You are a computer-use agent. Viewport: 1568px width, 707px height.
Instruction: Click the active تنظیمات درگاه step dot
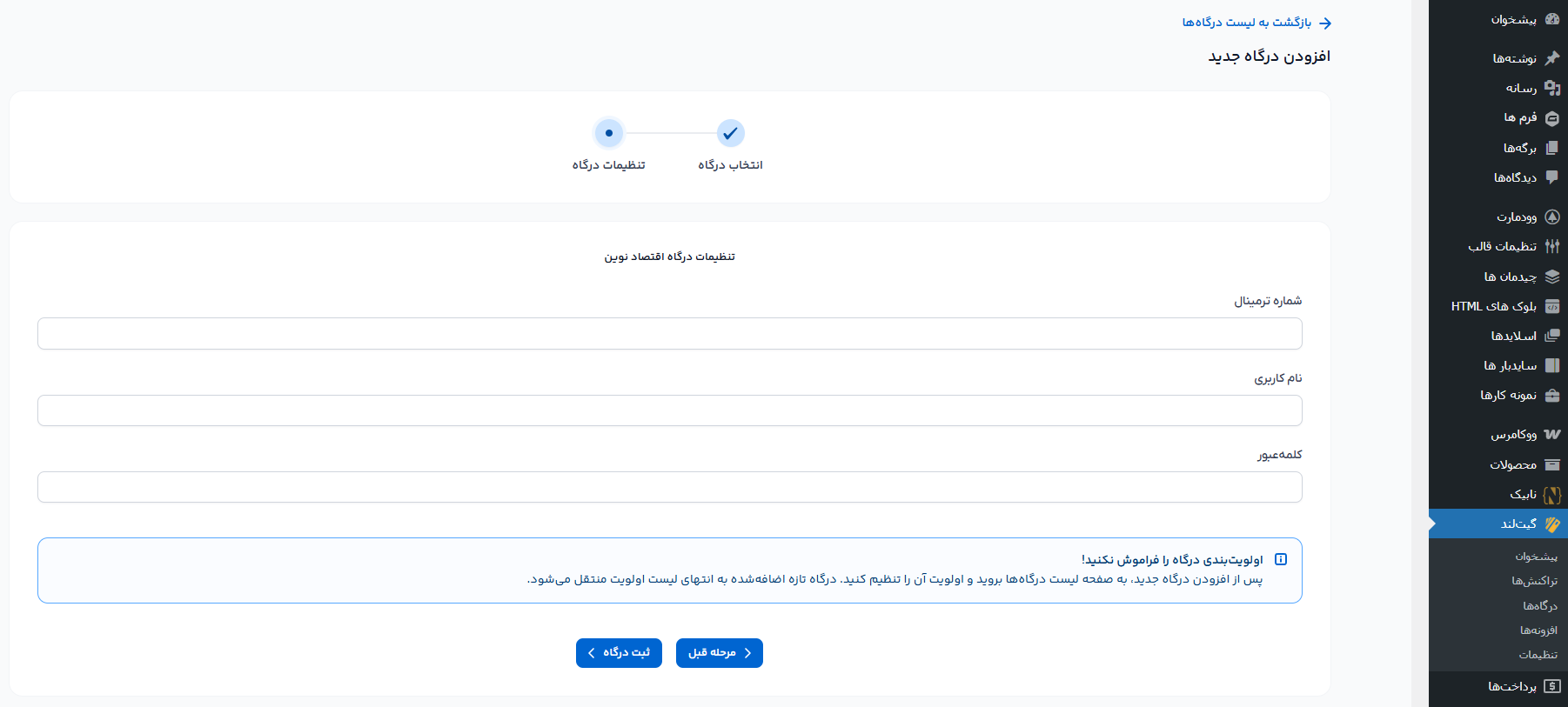click(x=609, y=133)
